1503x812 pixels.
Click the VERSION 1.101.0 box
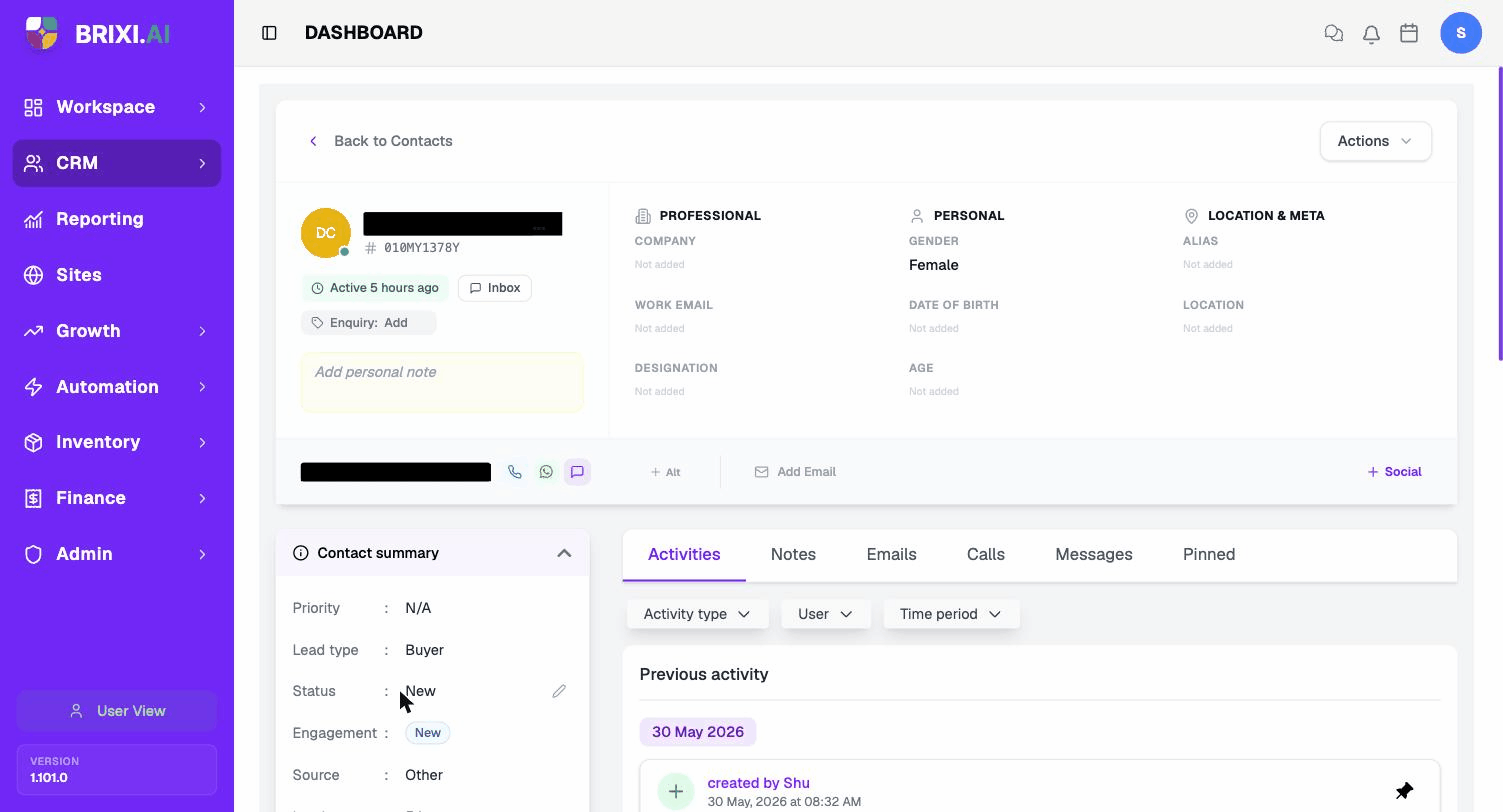pos(117,769)
